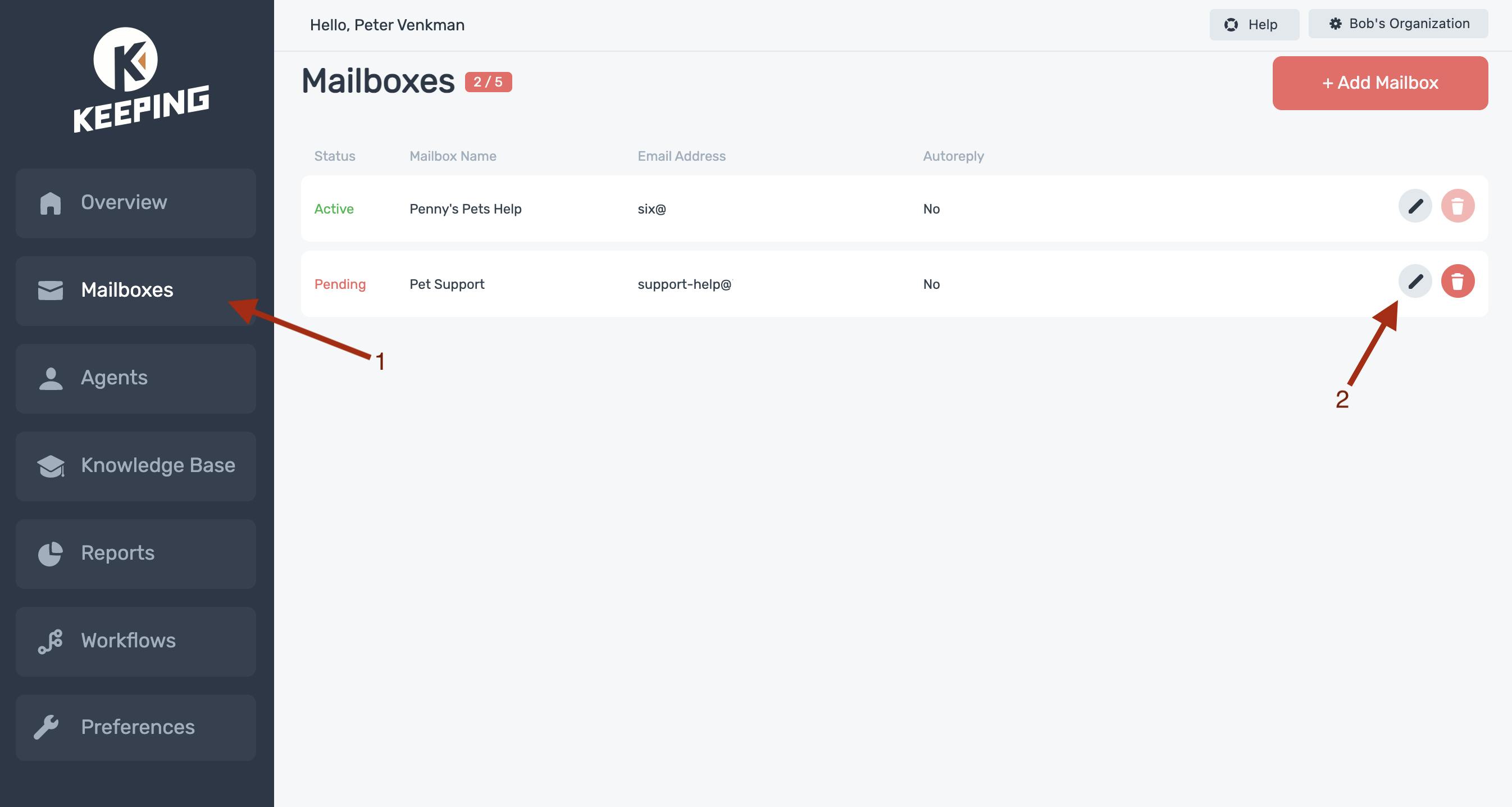This screenshot has height=807, width=1512.
Task: Open Bob's Organization settings
Action: (x=1397, y=24)
